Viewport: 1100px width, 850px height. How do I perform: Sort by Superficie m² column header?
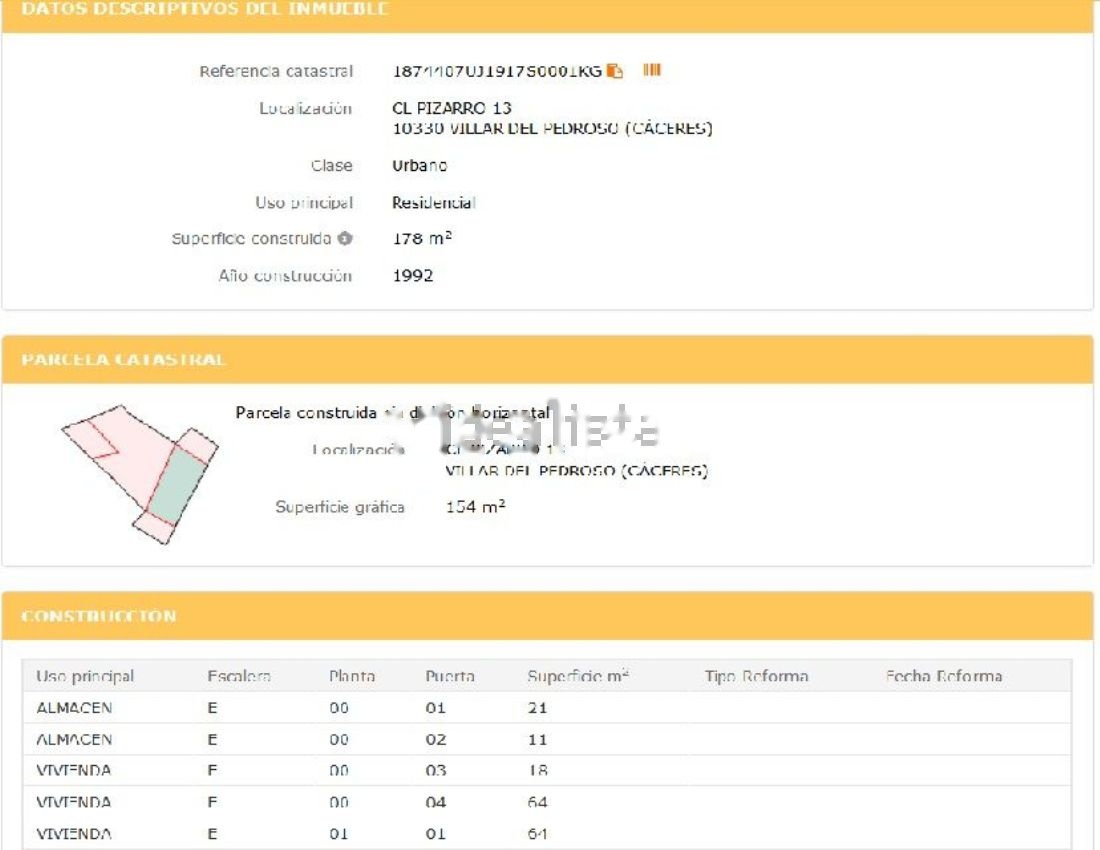click(x=577, y=677)
